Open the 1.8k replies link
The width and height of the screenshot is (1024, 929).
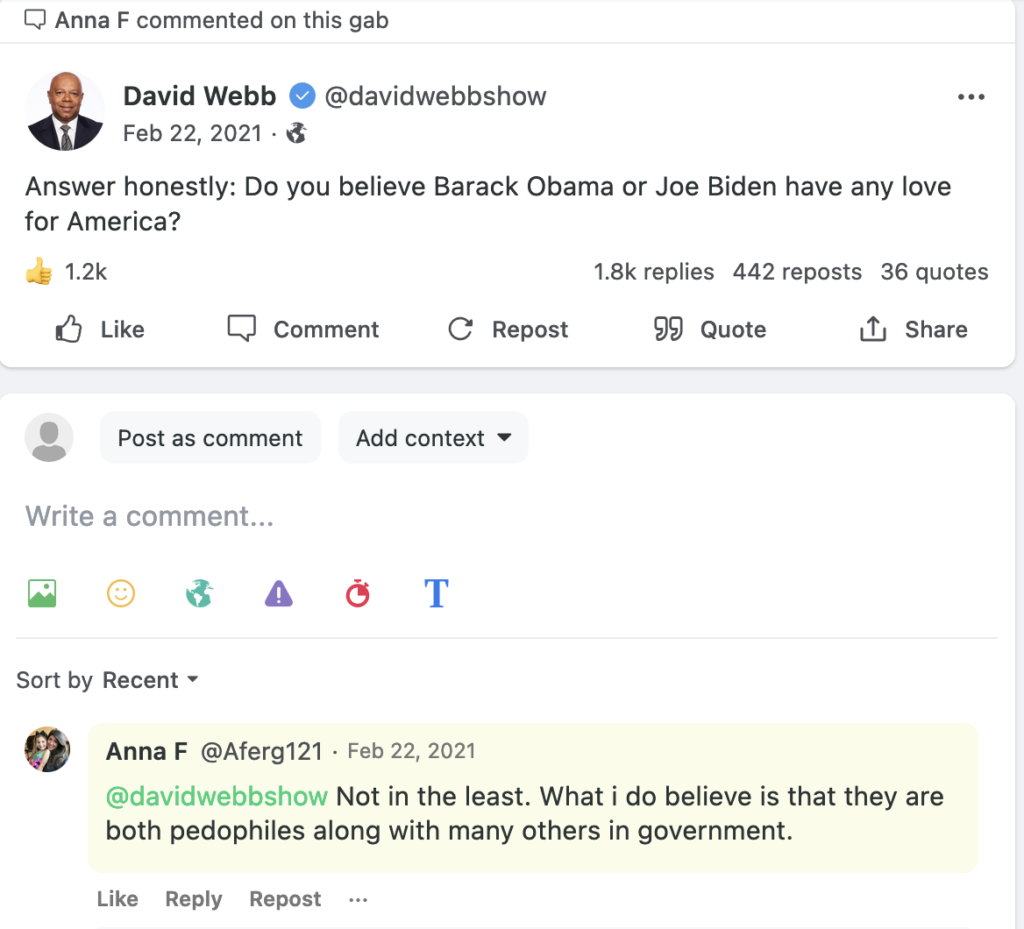pos(653,272)
